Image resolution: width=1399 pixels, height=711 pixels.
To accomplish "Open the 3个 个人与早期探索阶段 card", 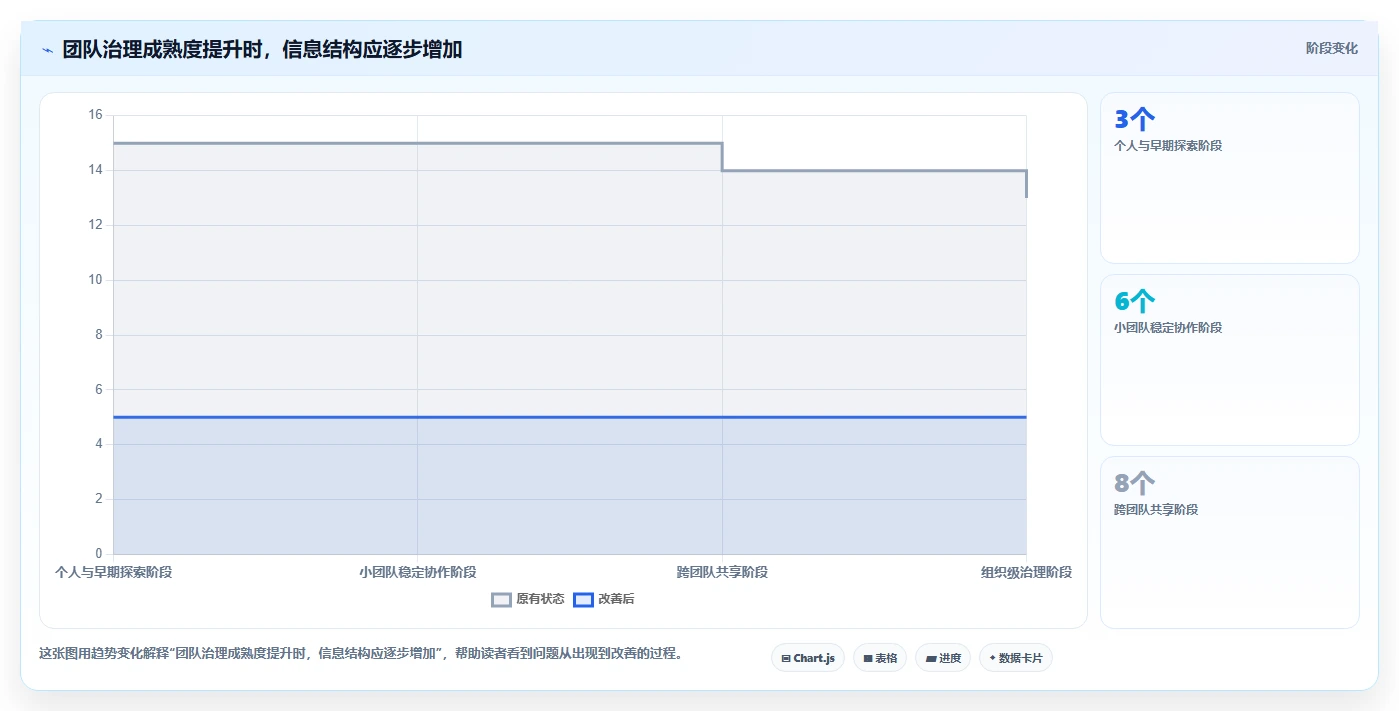I will 1230,178.
